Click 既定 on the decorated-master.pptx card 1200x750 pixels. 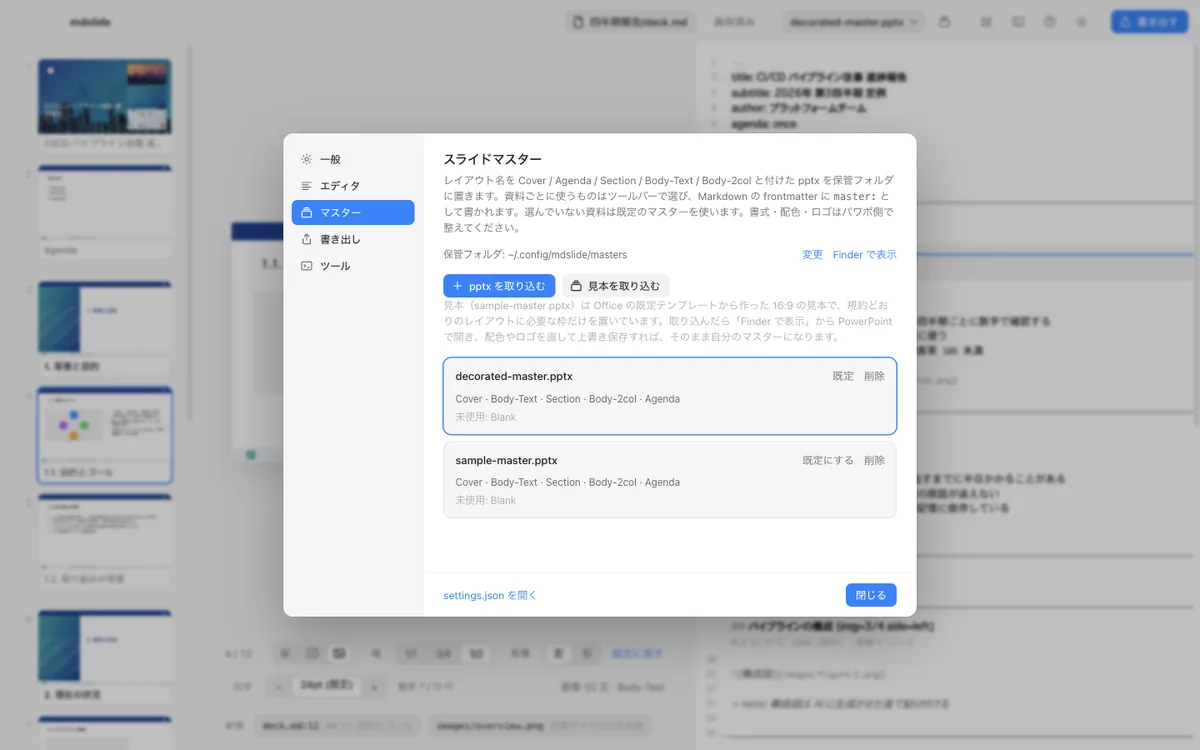[843, 377]
